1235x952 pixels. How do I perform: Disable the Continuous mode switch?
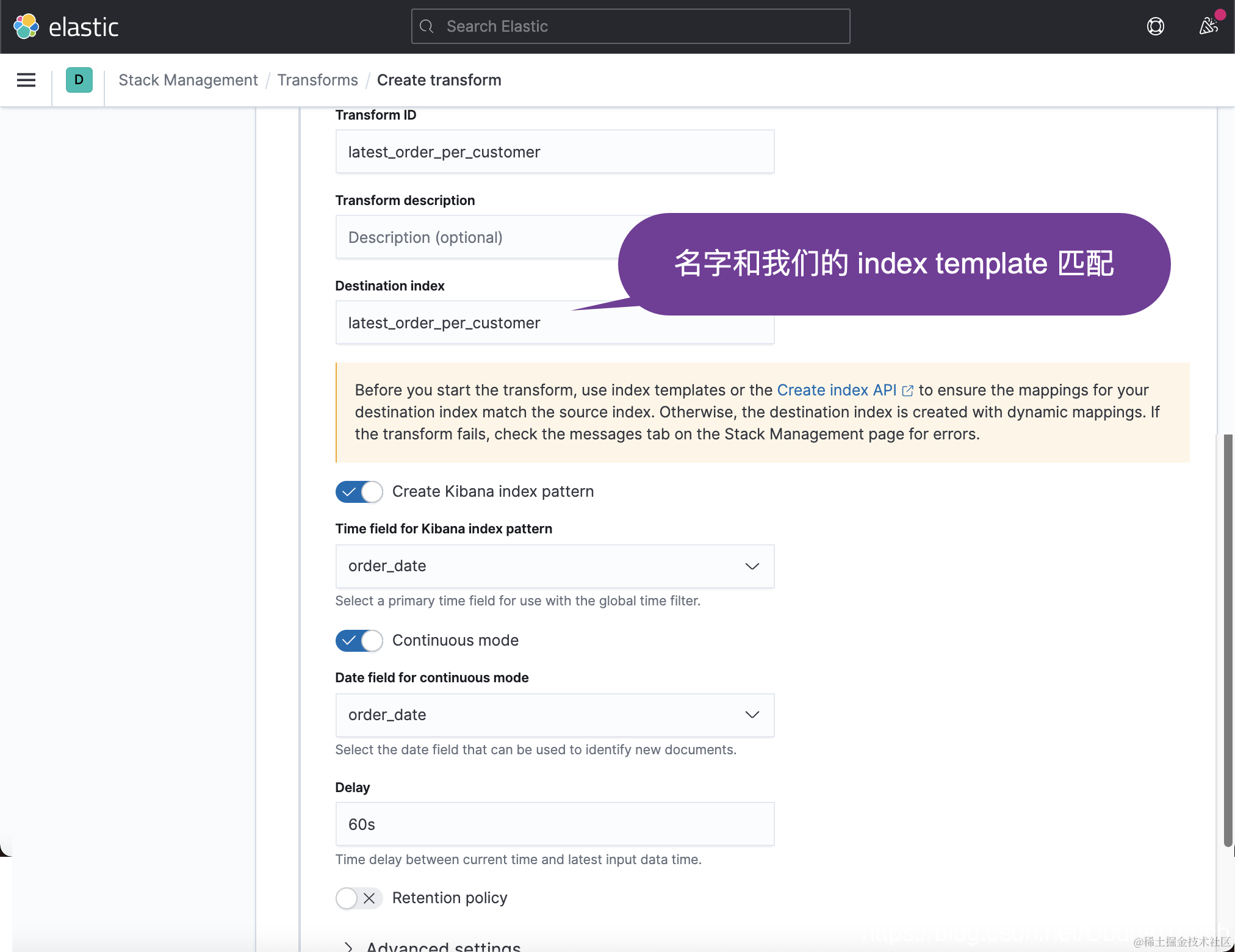(x=359, y=641)
